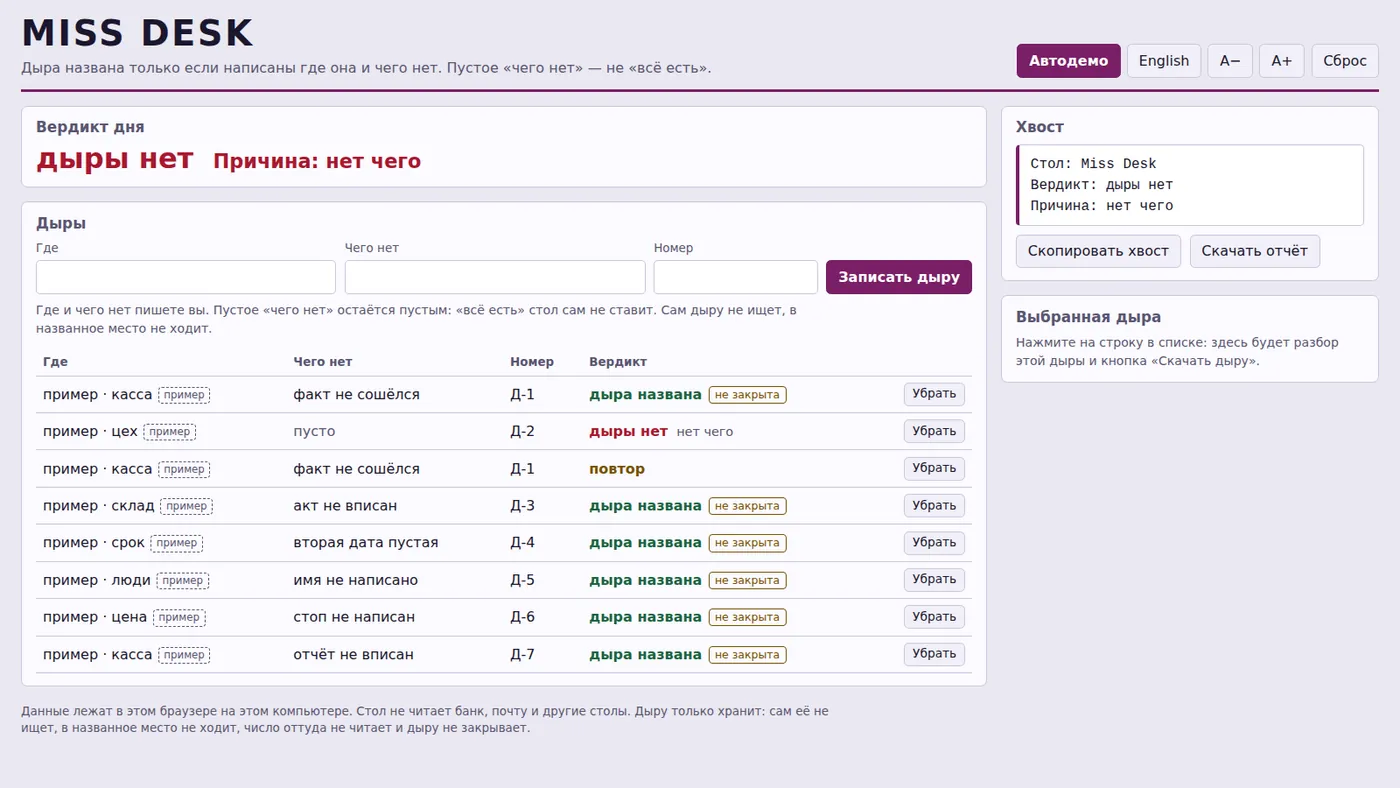Viewport: 1400px width, 788px height.
Task: Remove the Д-2 пример · цех row
Action: point(934,431)
